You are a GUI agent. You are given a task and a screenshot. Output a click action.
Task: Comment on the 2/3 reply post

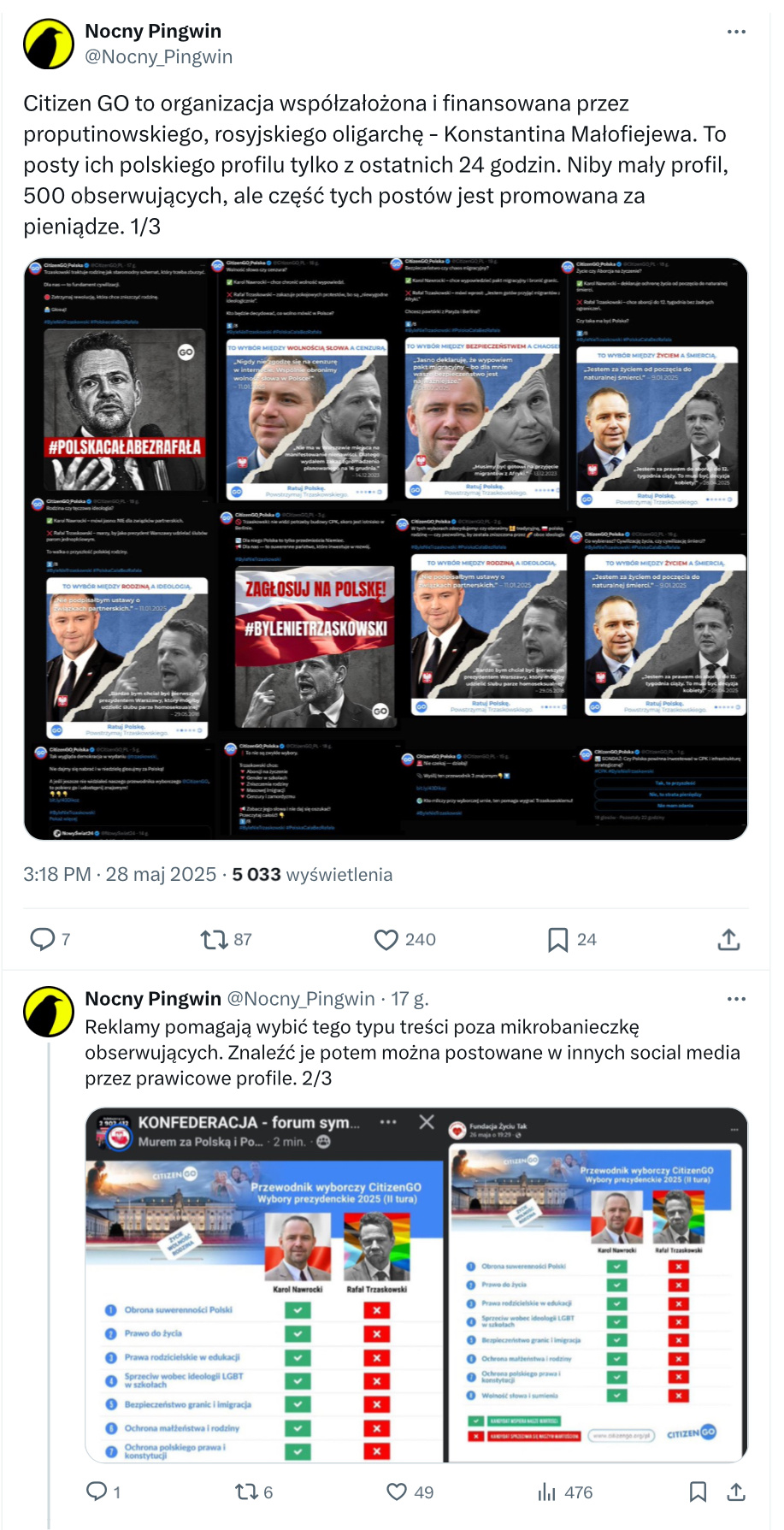pos(97,1492)
